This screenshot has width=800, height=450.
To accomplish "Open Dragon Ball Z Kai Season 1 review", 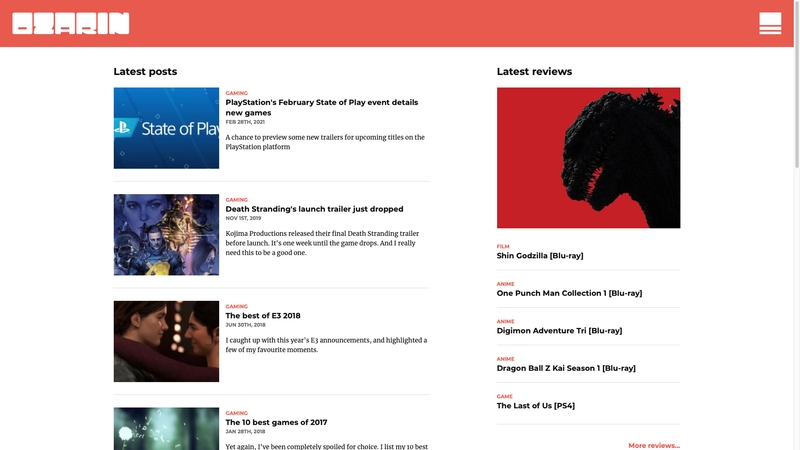I will click(566, 368).
